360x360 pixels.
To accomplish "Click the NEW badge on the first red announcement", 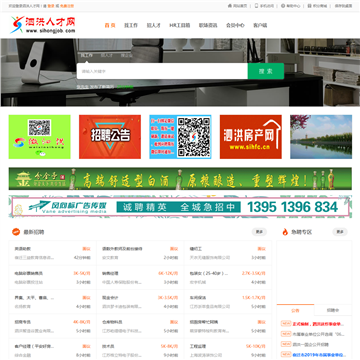I will 286,324.
